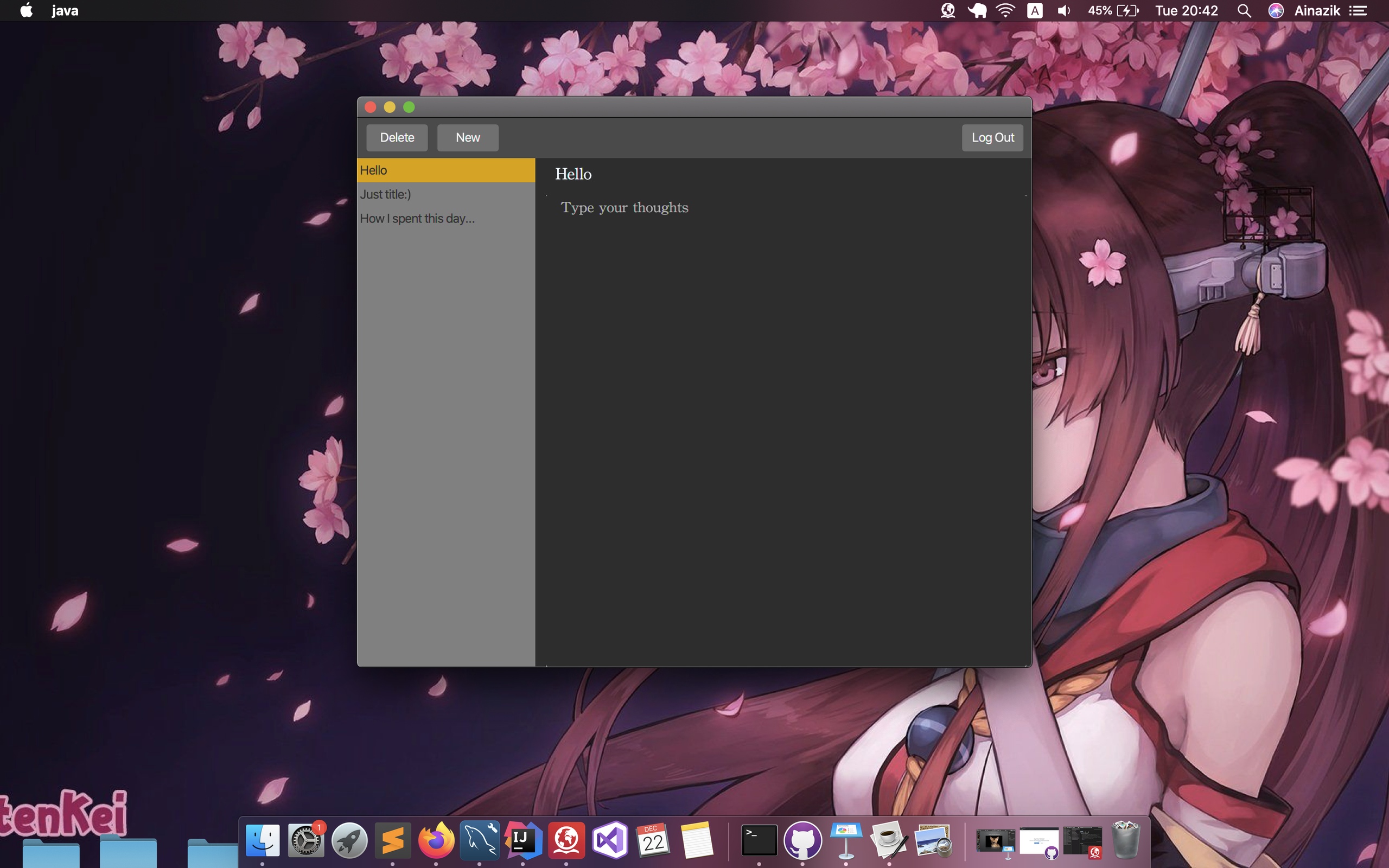Close the notes window with red button
The height and width of the screenshot is (868, 1389).
370,107
